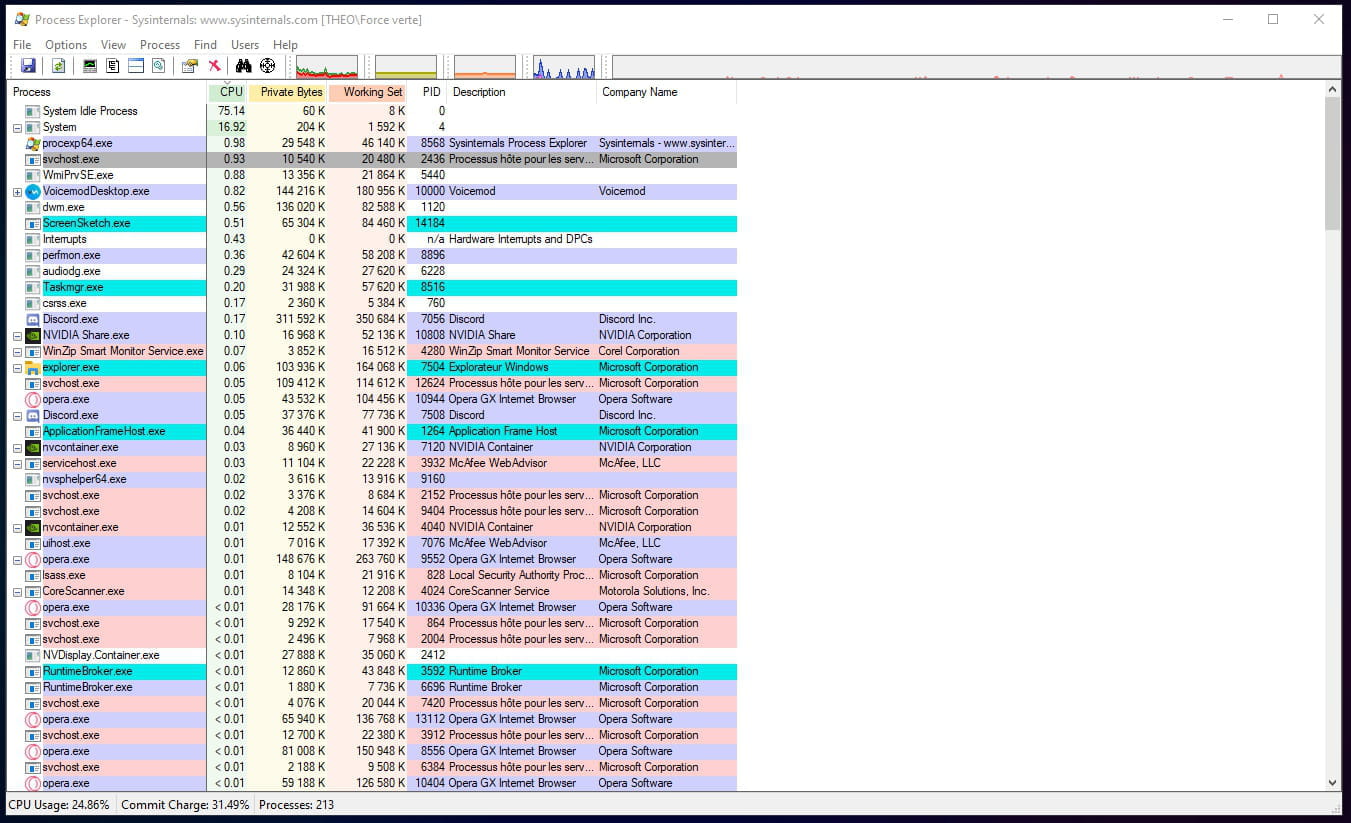Click the nvcontainer.exe icon on the PID 4040 row
1351x823 pixels.
point(32,527)
